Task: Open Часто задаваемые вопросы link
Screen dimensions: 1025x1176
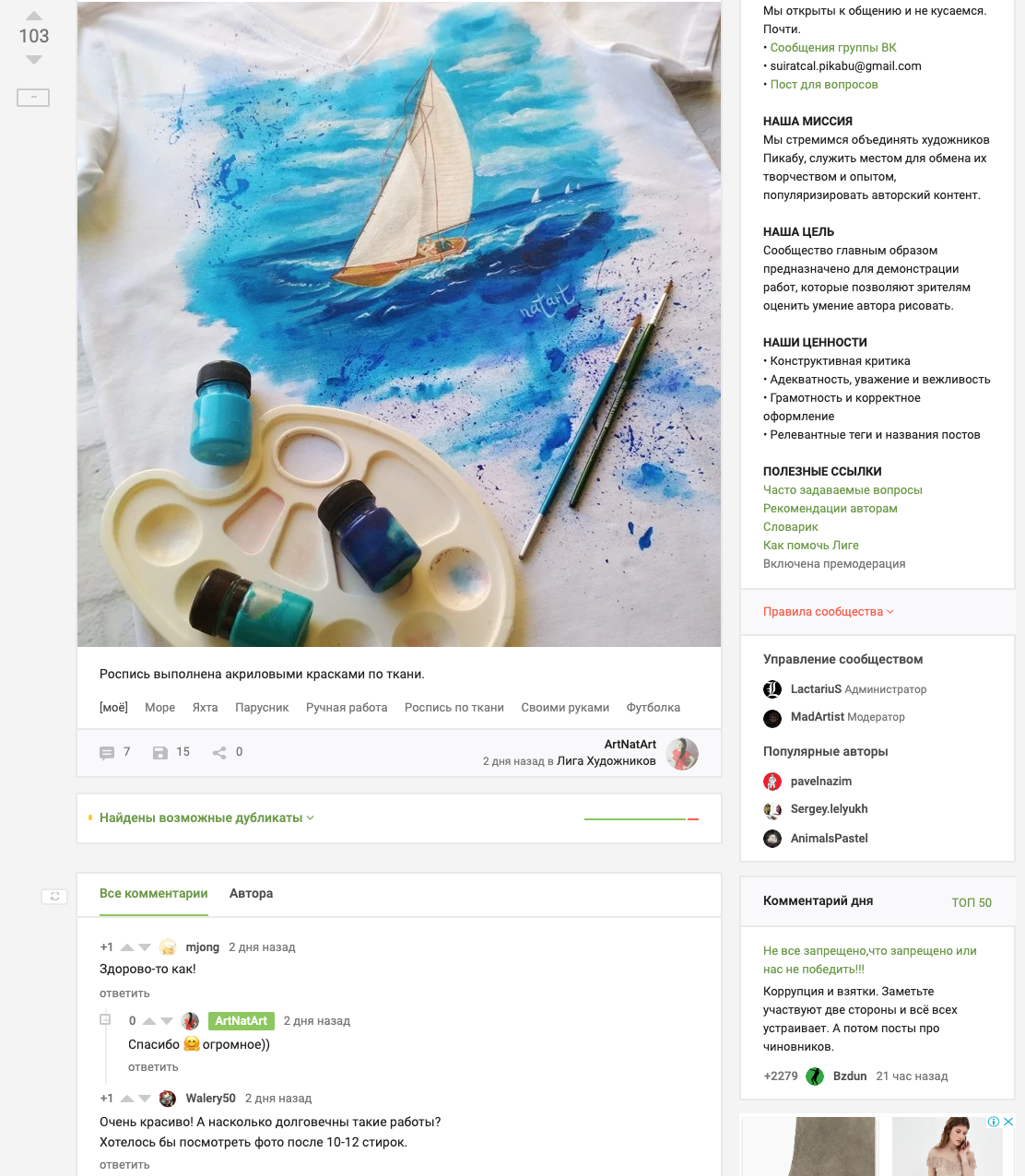Action: tap(842, 490)
